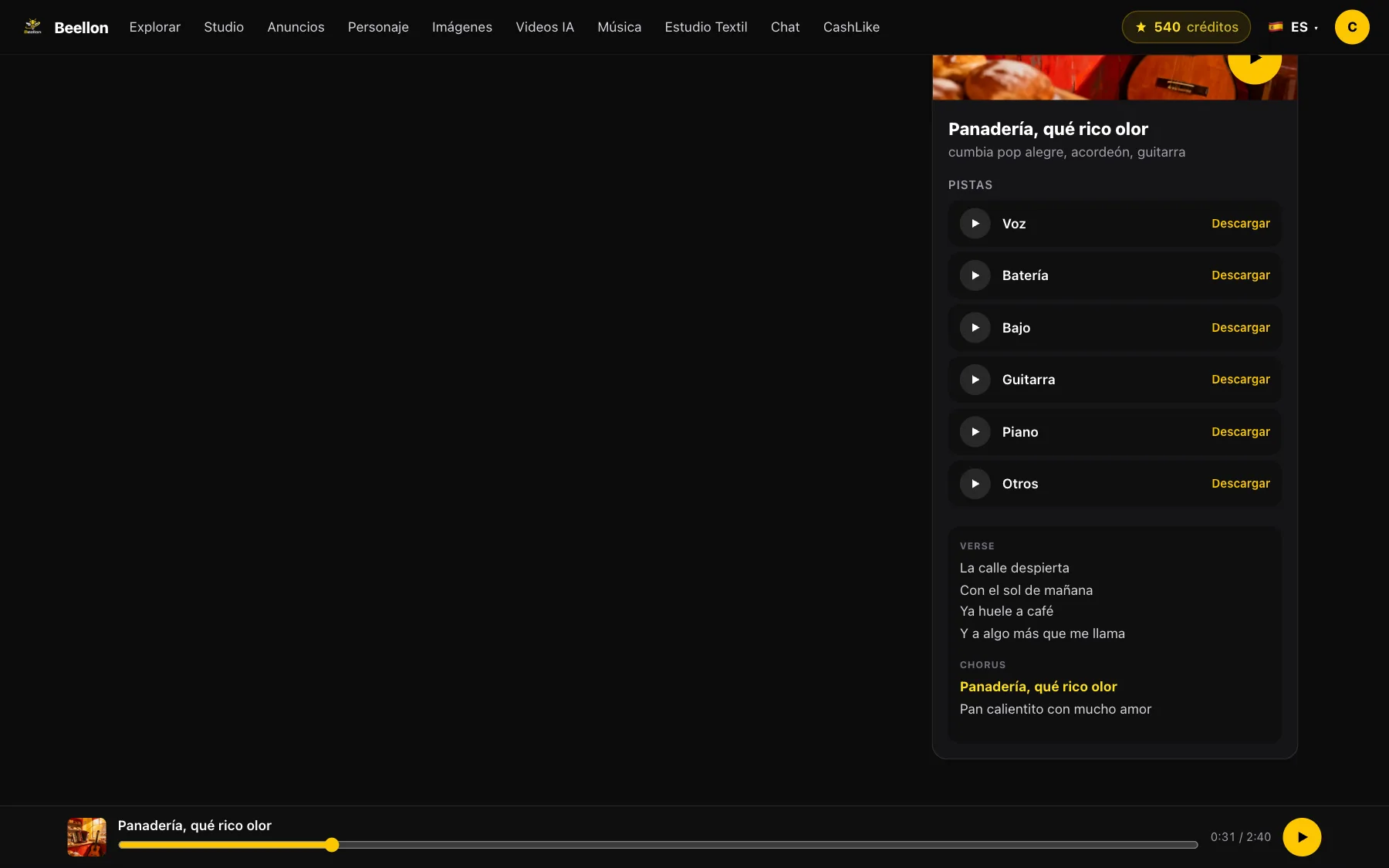The image size is (1389, 868).
Task: Click the song progress slider handle
Action: [332, 845]
